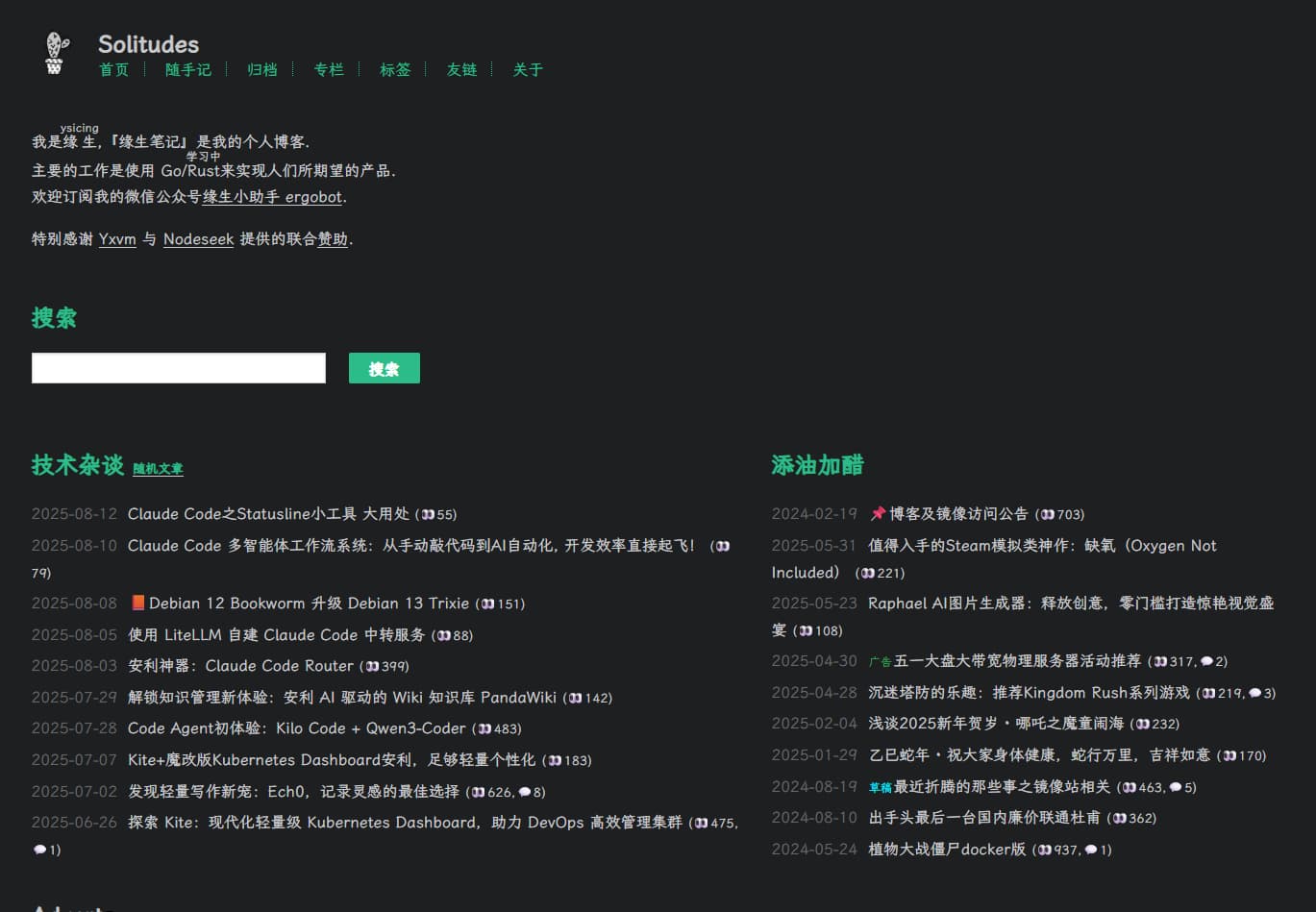Open the 植物大战僵尸docker版 post
Screen dimensions: 1316x912
[947, 850]
